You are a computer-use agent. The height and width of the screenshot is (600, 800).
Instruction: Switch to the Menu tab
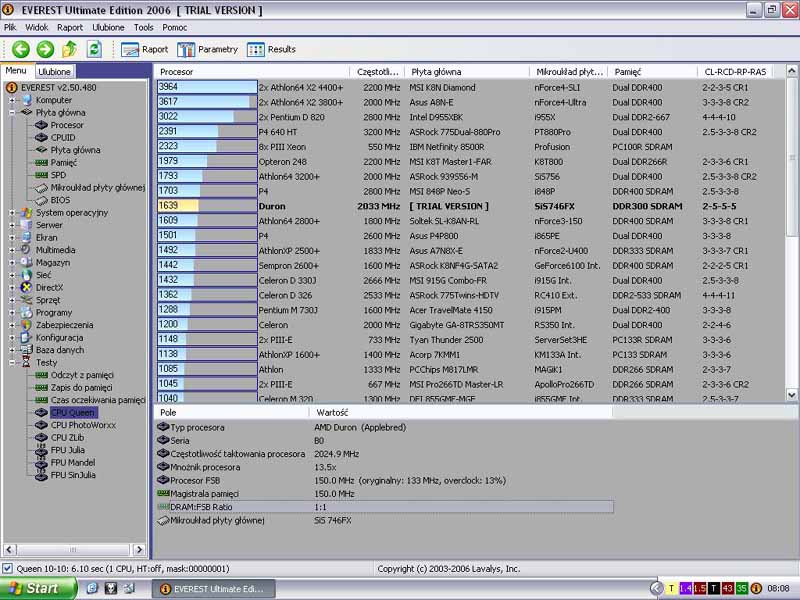coord(16,71)
